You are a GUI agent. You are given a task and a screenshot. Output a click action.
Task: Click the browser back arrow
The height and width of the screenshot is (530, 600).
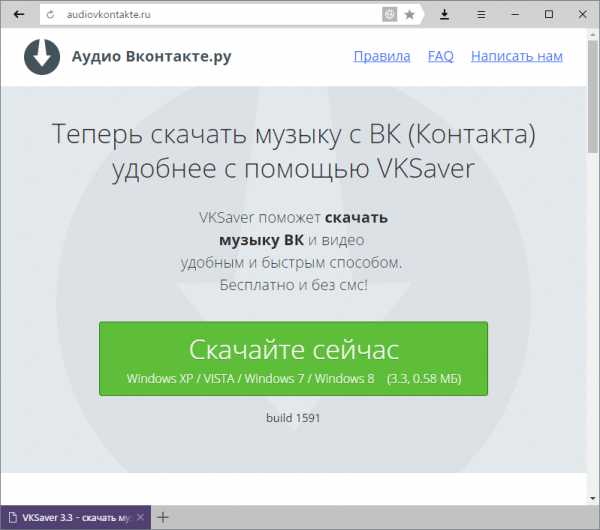click(x=18, y=15)
